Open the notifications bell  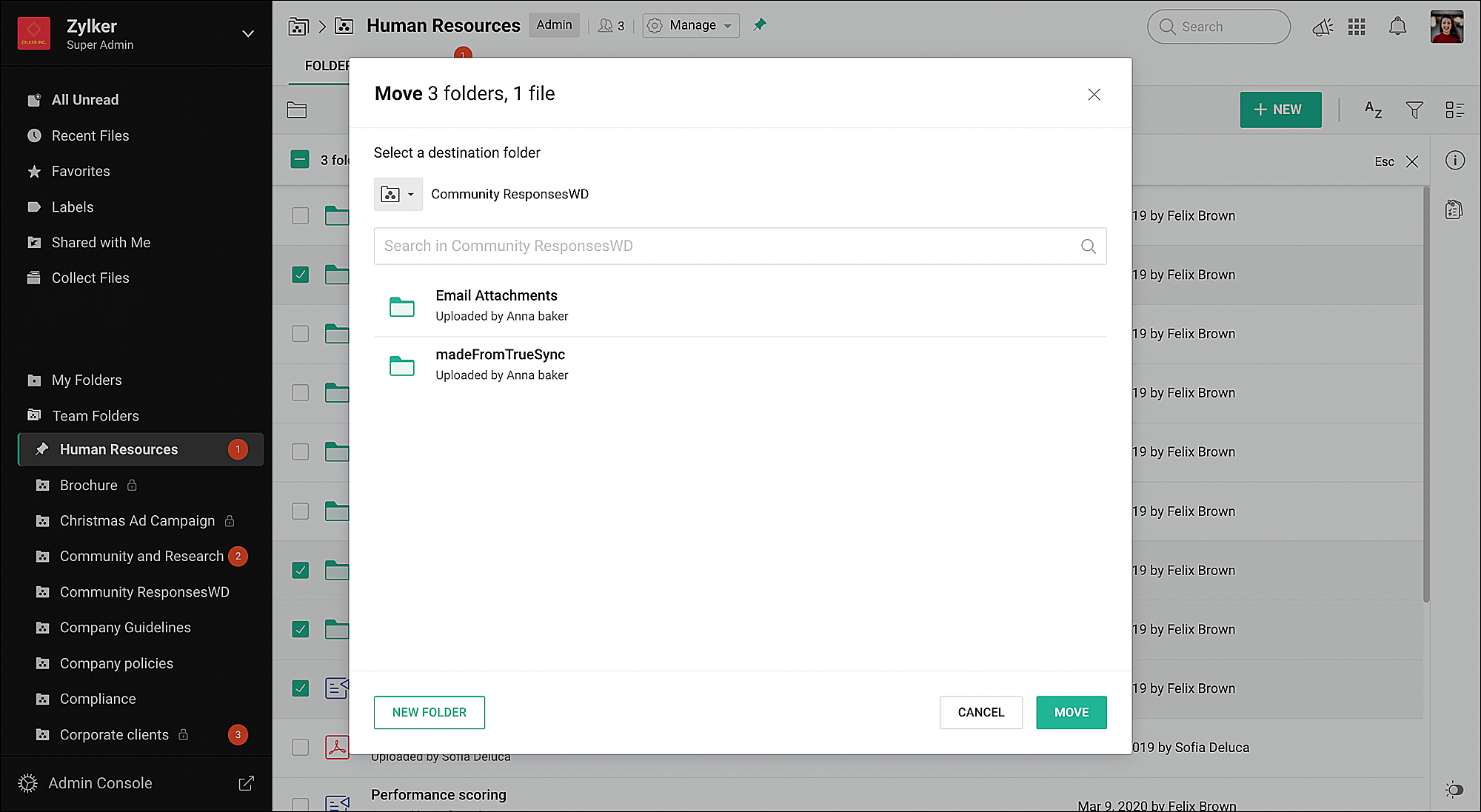point(1397,27)
